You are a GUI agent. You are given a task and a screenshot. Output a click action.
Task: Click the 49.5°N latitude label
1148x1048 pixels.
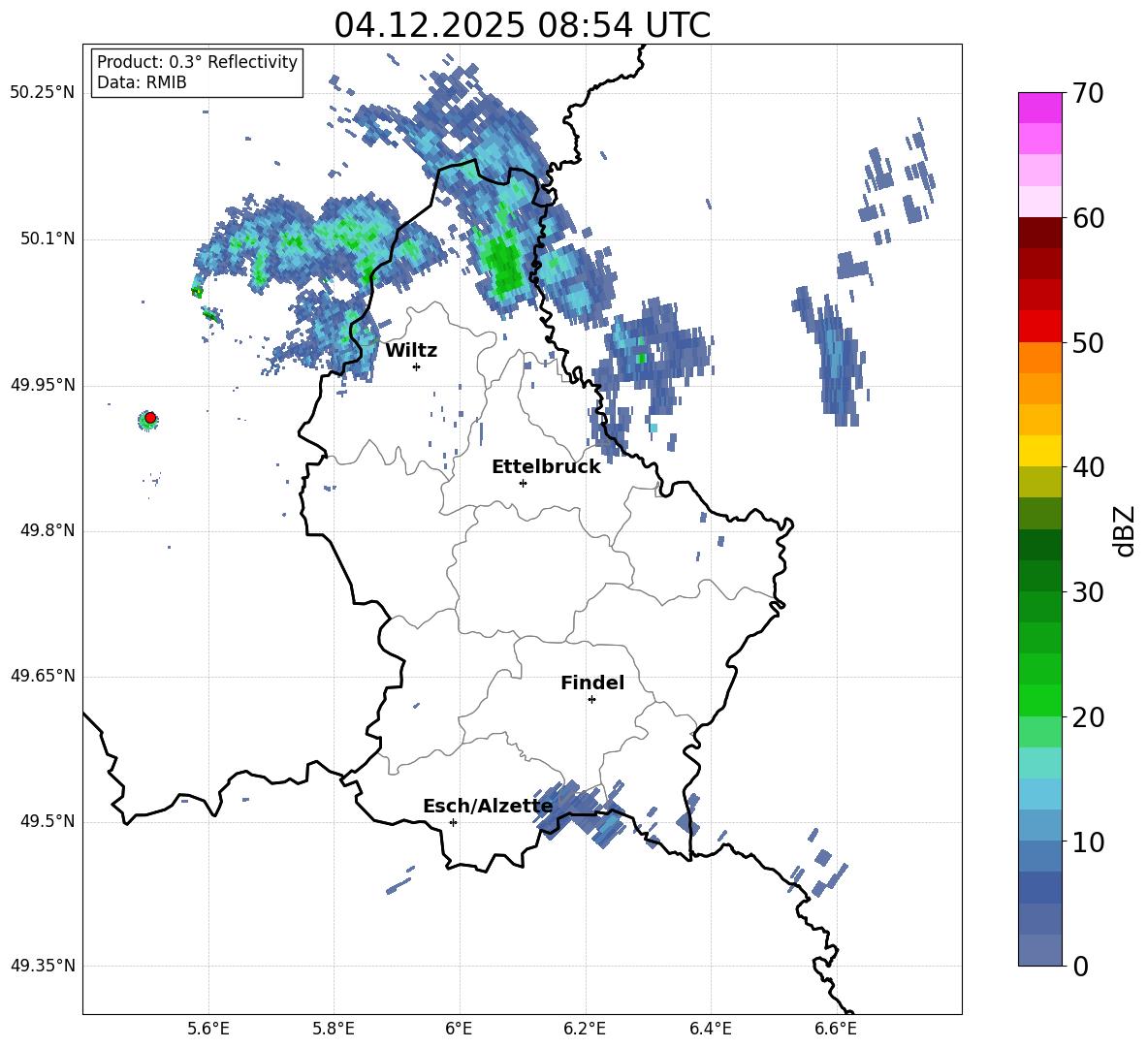[47, 821]
